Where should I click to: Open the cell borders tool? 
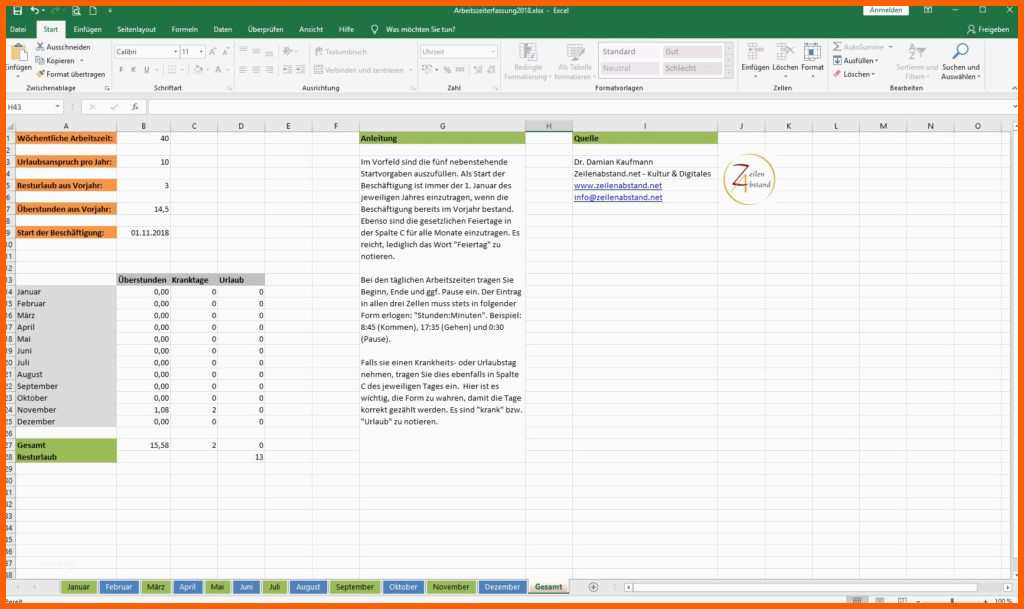[172, 70]
